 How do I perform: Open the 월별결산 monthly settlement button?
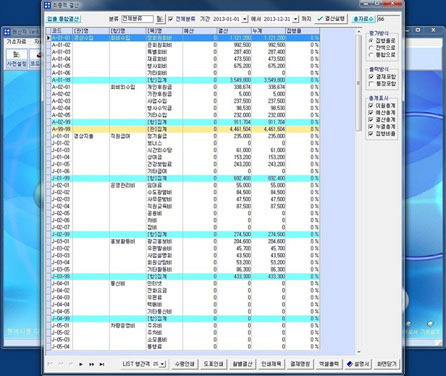point(242,364)
